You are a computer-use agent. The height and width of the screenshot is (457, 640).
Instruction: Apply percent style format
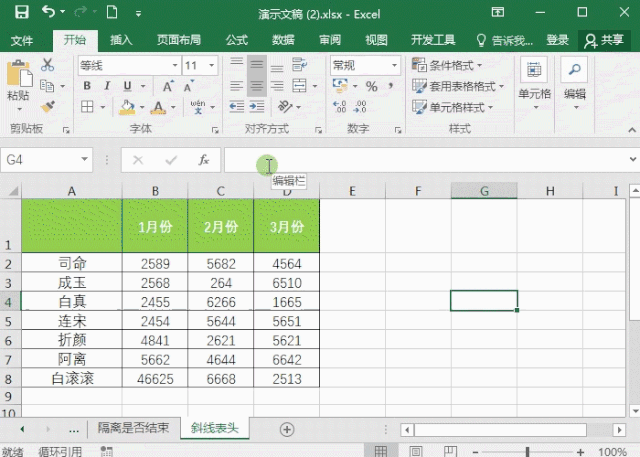click(x=371, y=86)
